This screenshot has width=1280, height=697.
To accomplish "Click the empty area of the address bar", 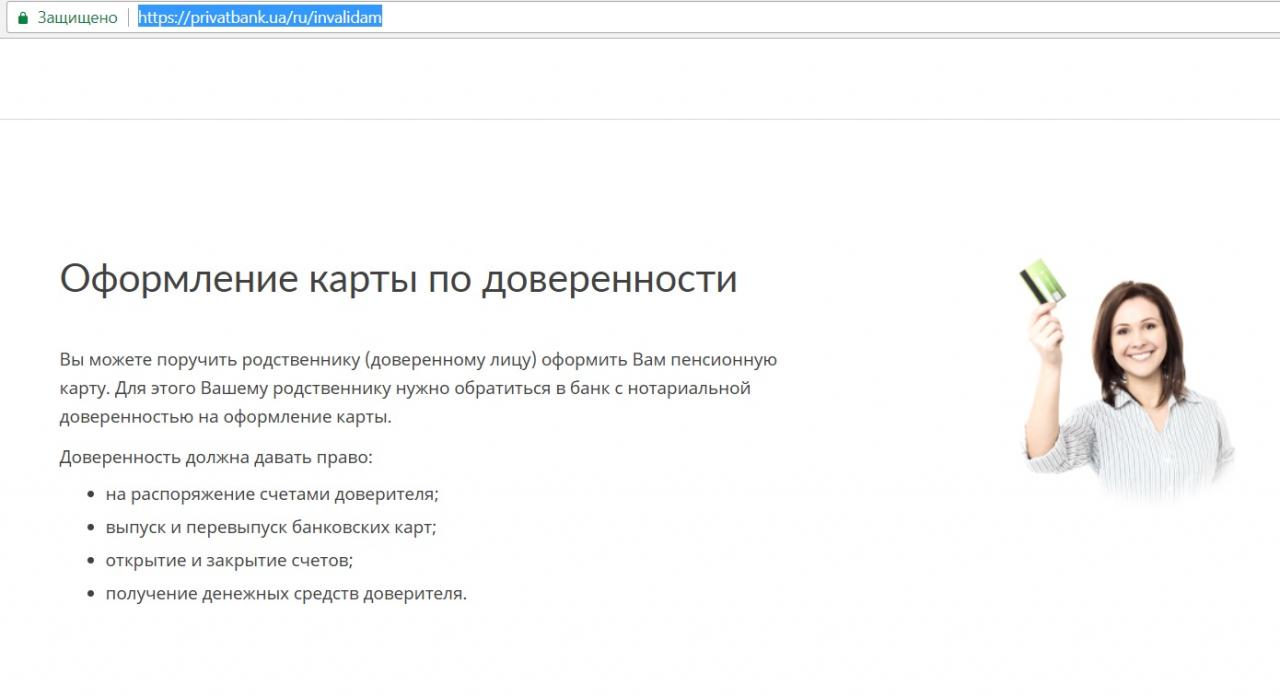I will pos(800,18).
